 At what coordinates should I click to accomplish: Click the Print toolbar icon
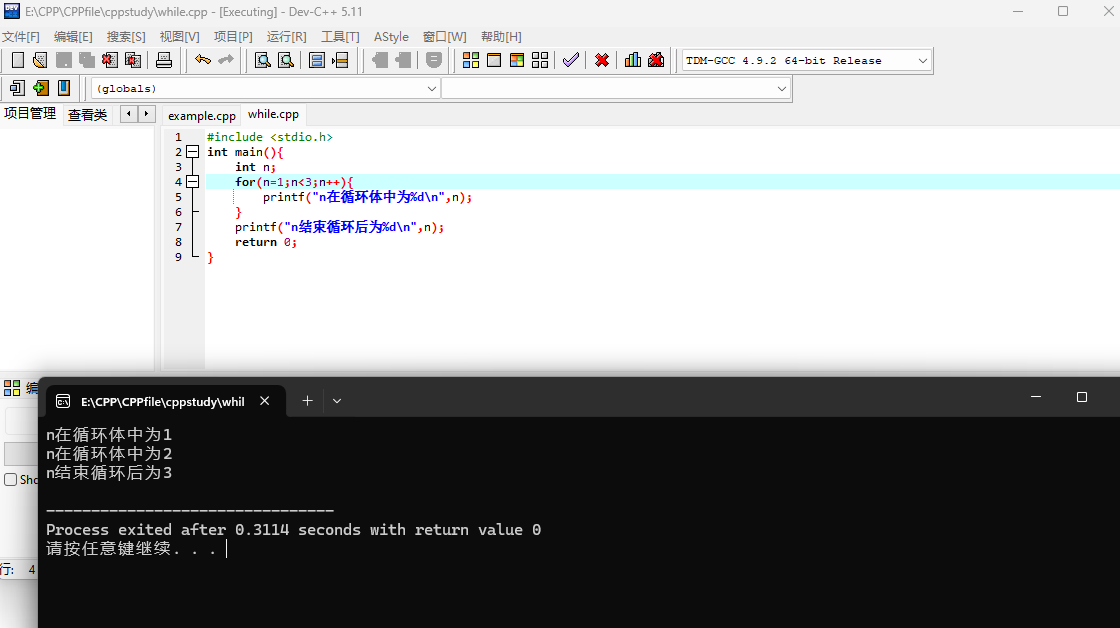pyautogui.click(x=164, y=60)
